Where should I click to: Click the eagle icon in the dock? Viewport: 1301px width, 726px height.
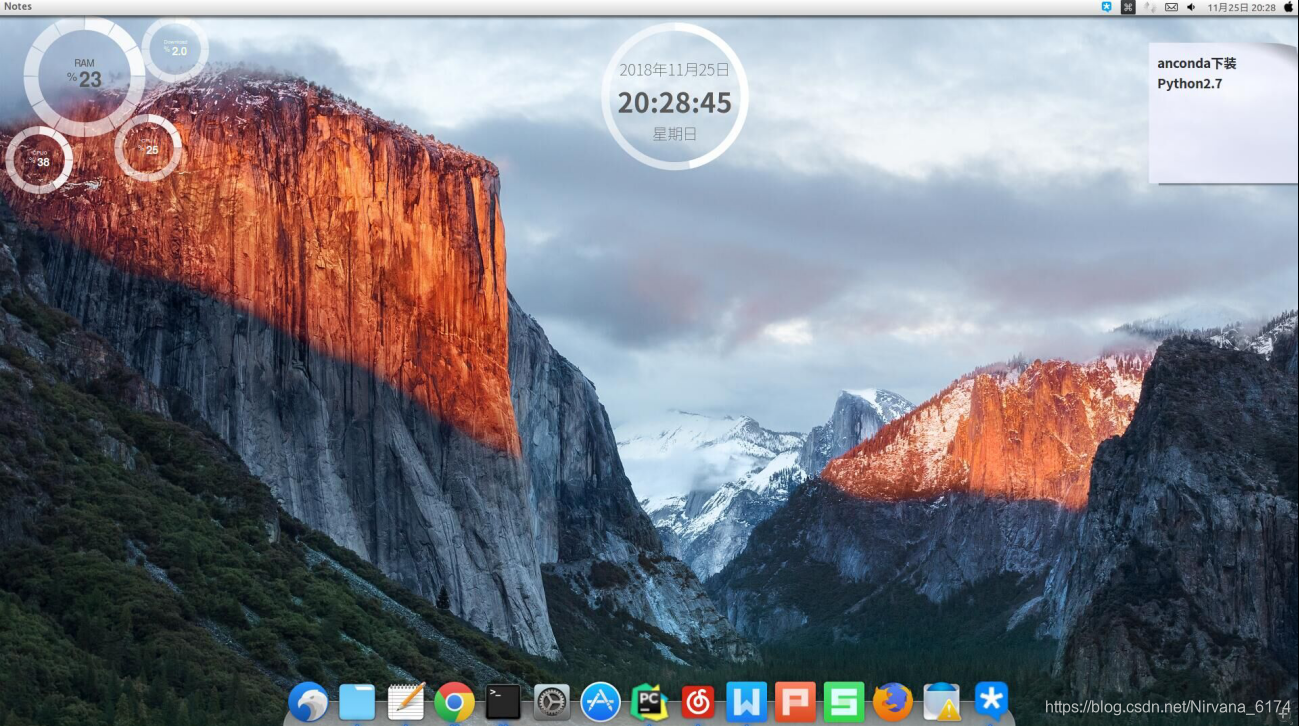coord(308,702)
